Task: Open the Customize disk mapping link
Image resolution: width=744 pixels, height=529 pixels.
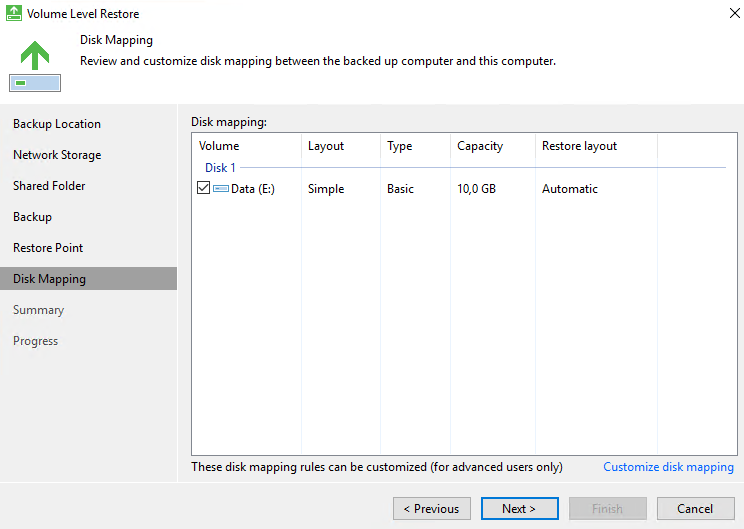Action: [x=668, y=467]
